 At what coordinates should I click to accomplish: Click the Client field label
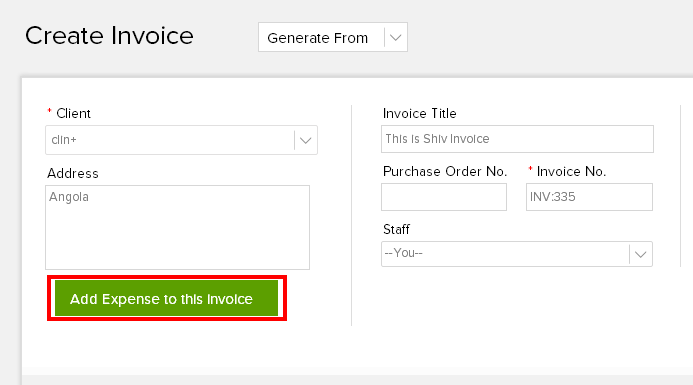tap(73, 114)
